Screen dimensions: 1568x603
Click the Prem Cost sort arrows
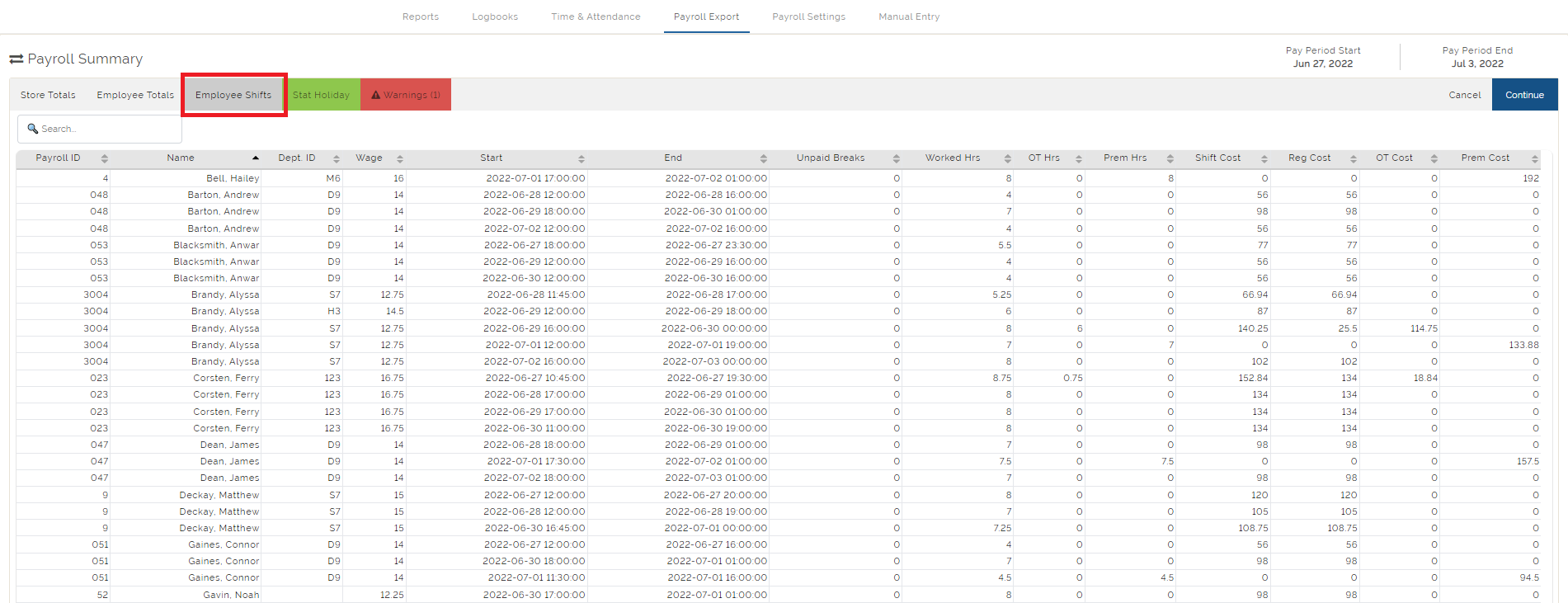click(x=1535, y=158)
